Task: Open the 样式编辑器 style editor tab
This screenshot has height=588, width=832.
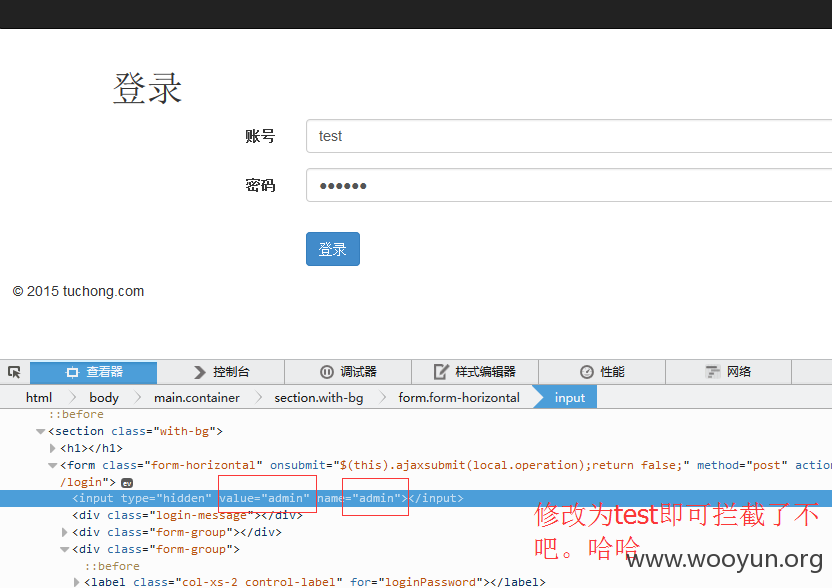Action: [x=475, y=372]
